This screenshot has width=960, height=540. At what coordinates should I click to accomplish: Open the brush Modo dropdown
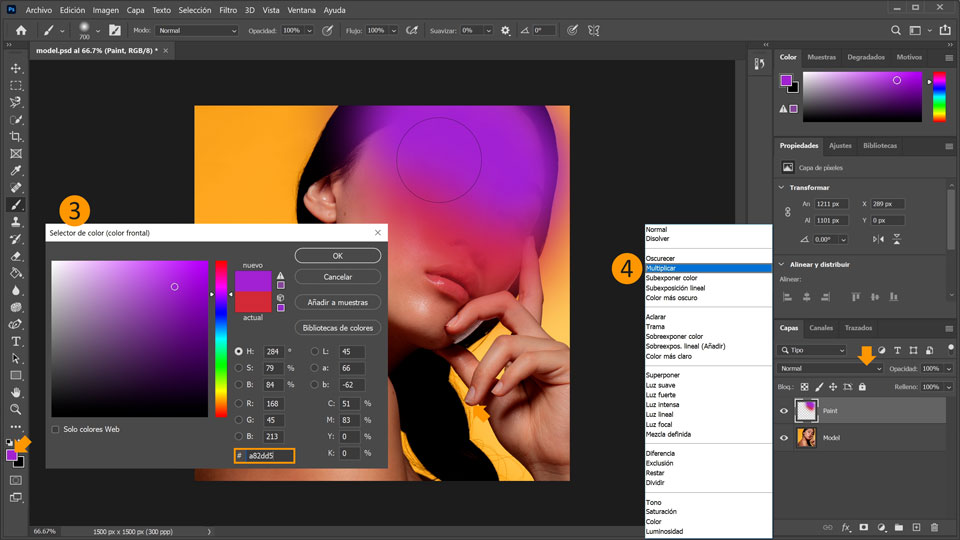click(x=197, y=31)
